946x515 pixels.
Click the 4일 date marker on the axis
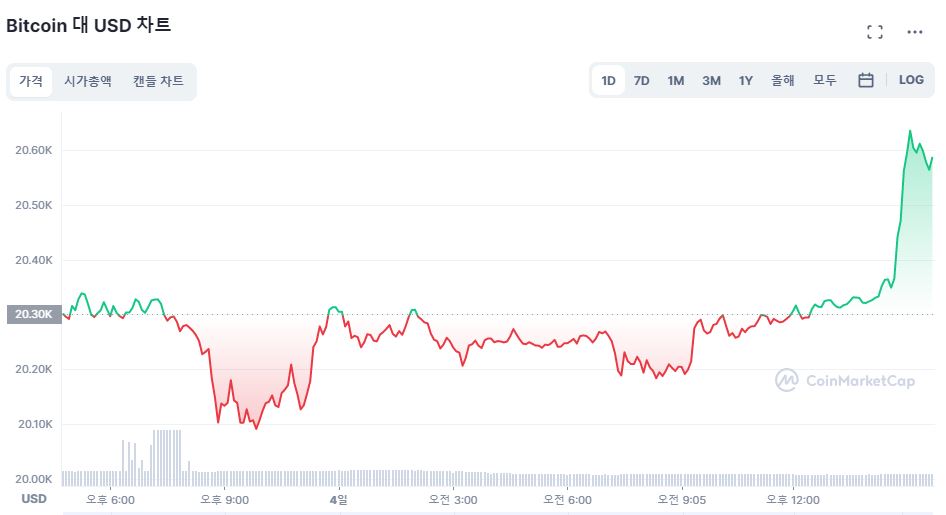click(339, 500)
